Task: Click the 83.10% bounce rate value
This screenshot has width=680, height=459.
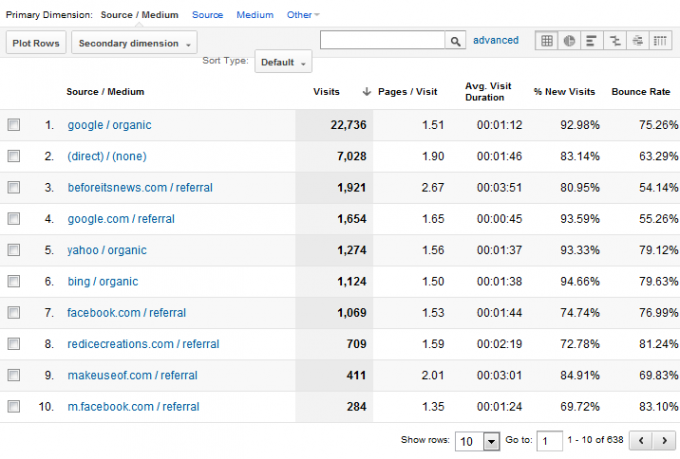Action: [x=658, y=407]
